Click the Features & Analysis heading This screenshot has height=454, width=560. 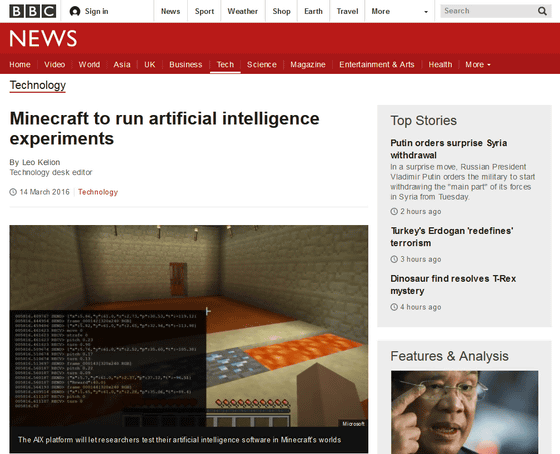coord(449,356)
